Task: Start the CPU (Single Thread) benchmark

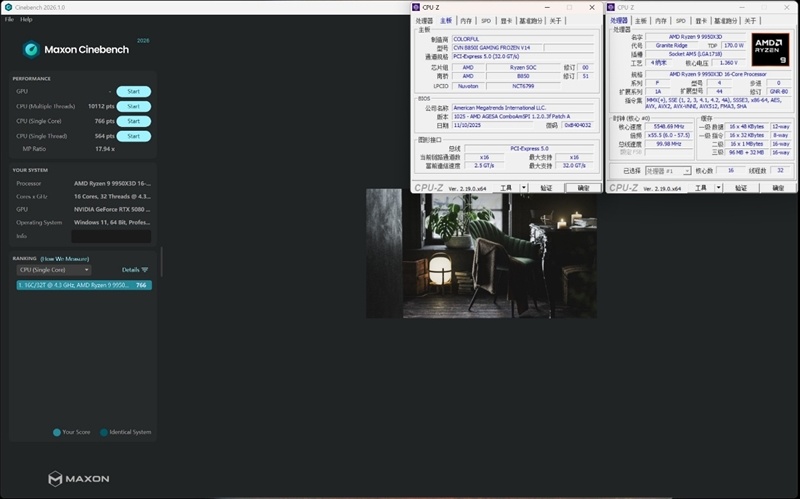Action: click(x=134, y=136)
